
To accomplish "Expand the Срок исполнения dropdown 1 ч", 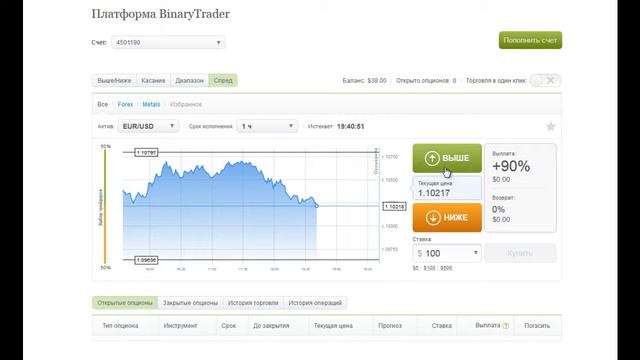I will [x=267, y=126].
